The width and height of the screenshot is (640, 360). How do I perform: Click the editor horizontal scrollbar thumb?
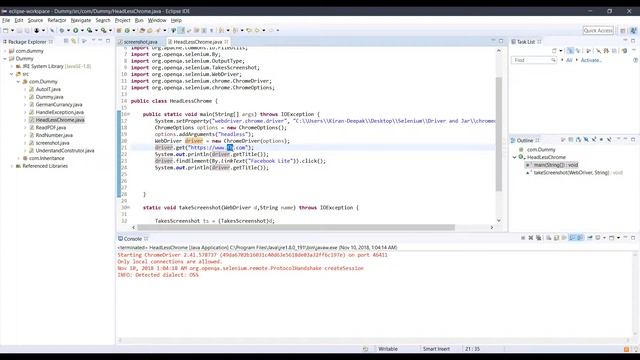pyautogui.click(x=296, y=227)
